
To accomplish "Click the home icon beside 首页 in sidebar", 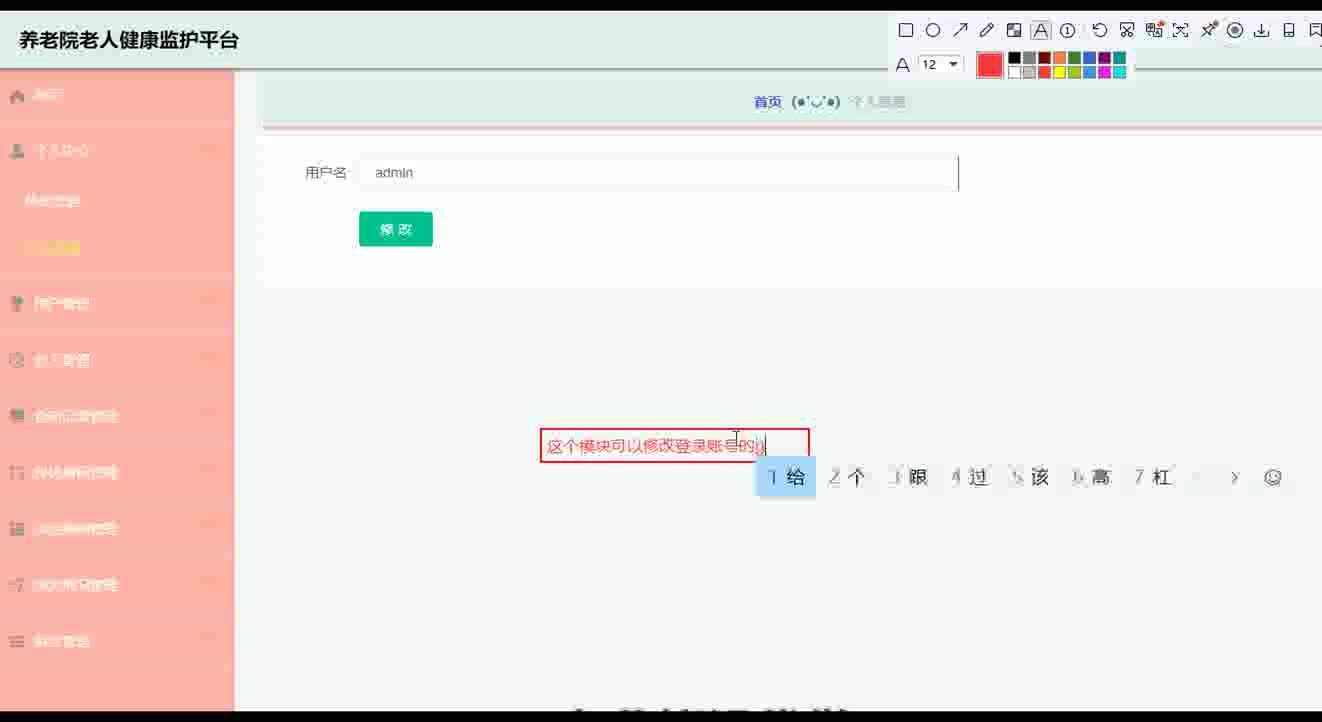I will [16, 96].
